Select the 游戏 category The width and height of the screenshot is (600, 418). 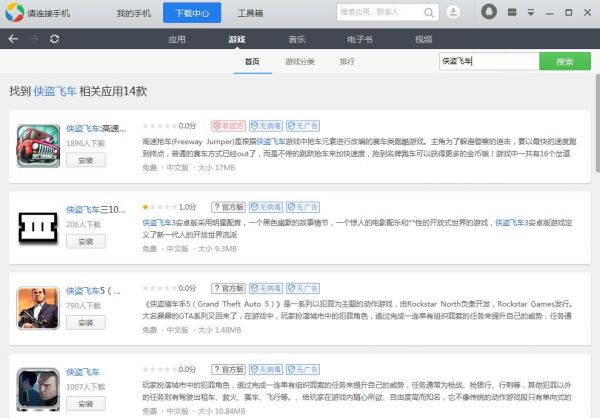[236, 39]
